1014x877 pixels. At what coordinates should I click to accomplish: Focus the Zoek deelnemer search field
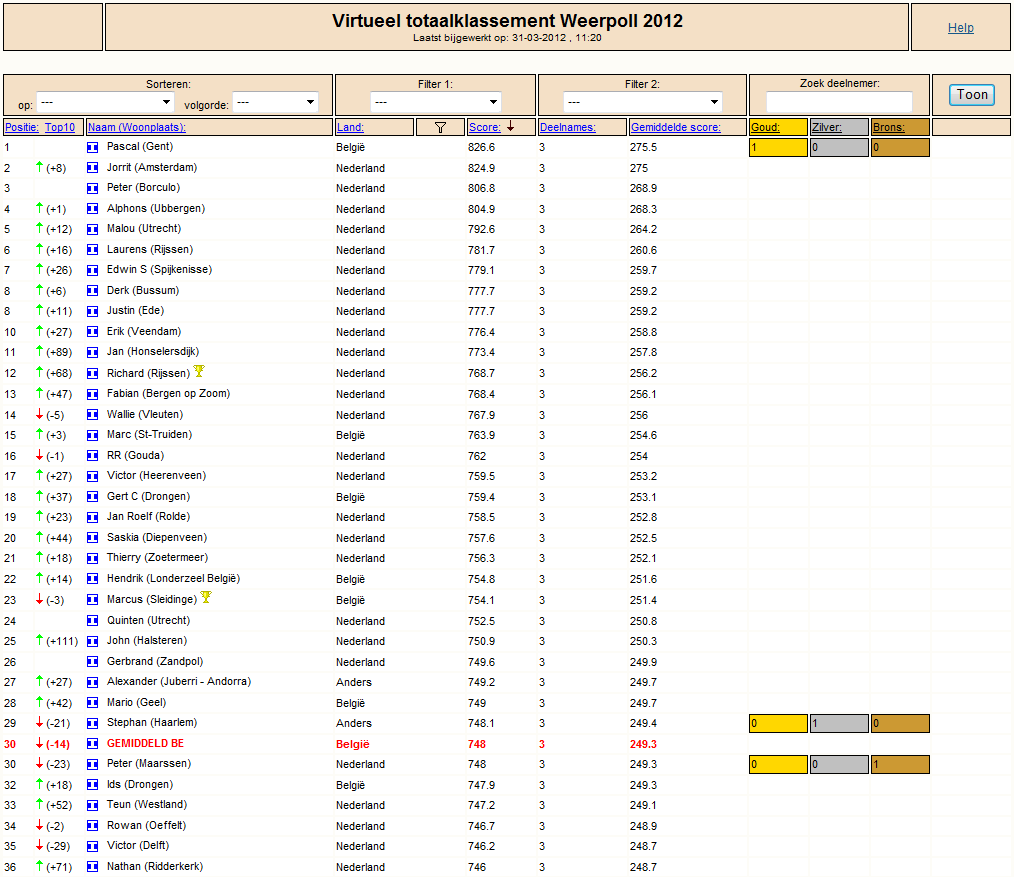839,102
